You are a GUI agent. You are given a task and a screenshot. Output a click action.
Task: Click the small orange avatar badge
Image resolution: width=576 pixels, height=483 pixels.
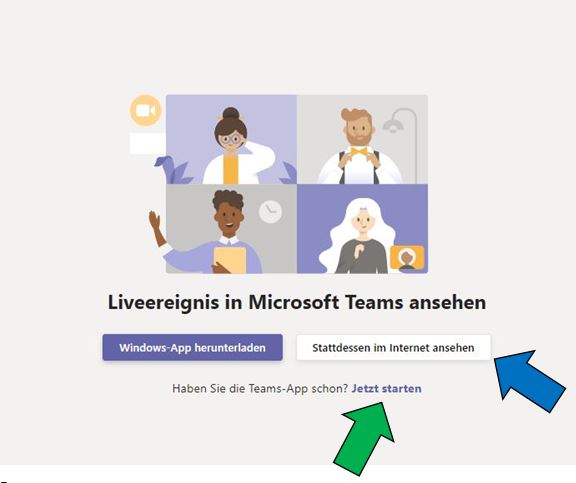point(407,258)
